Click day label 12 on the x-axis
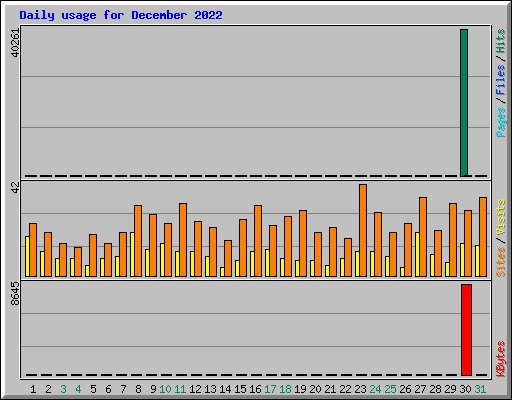Viewport: 512px width, 400px height. 195,389
